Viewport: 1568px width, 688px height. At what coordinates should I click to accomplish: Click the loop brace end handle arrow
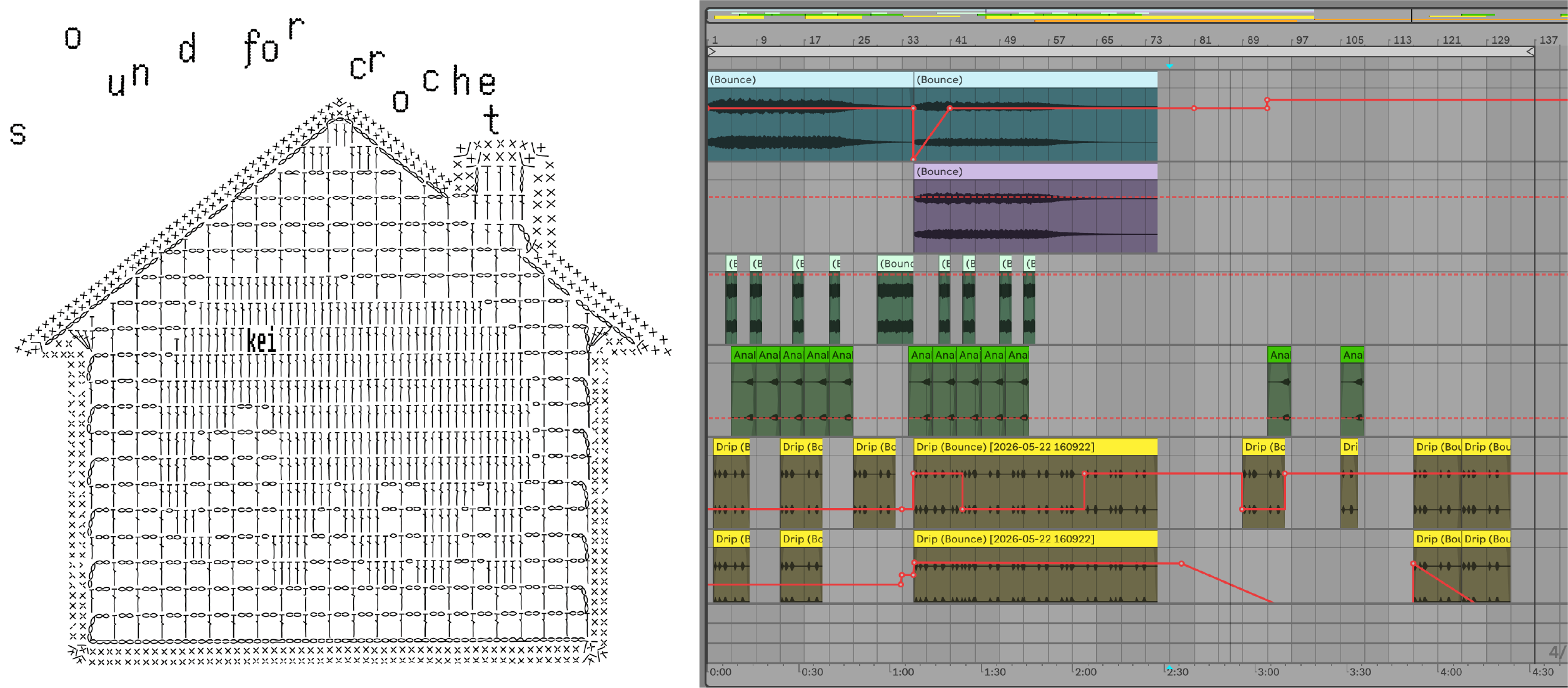pos(1530,52)
